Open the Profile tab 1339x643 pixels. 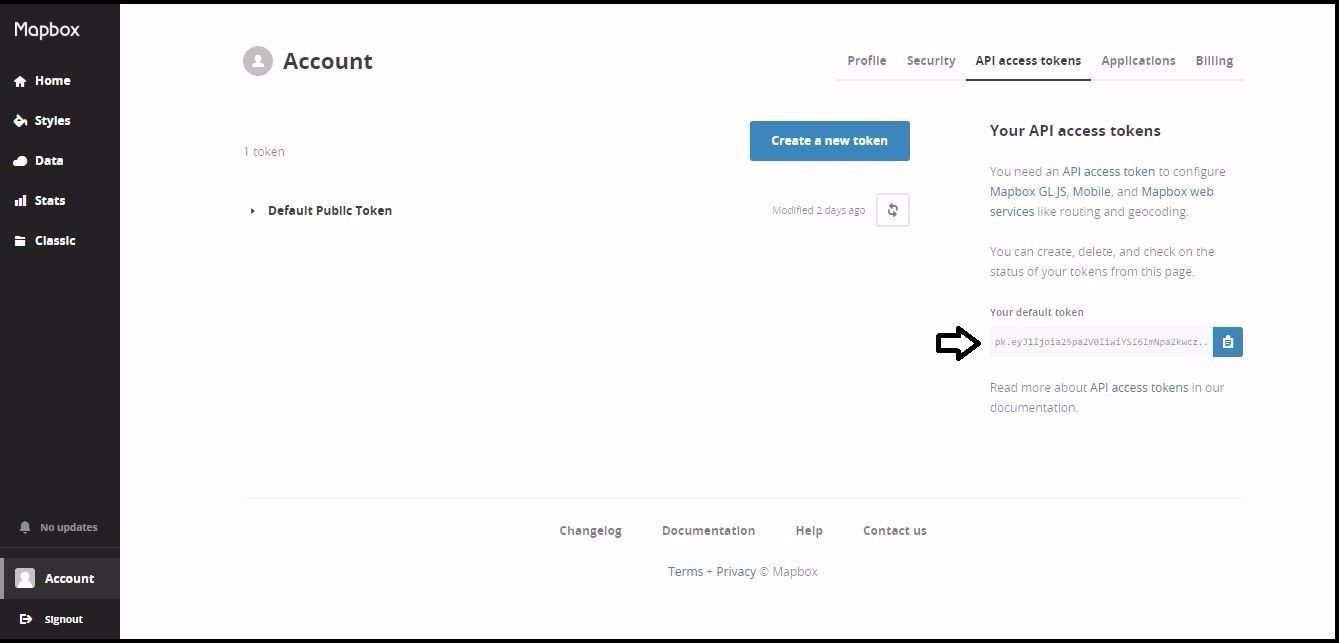[x=867, y=61]
